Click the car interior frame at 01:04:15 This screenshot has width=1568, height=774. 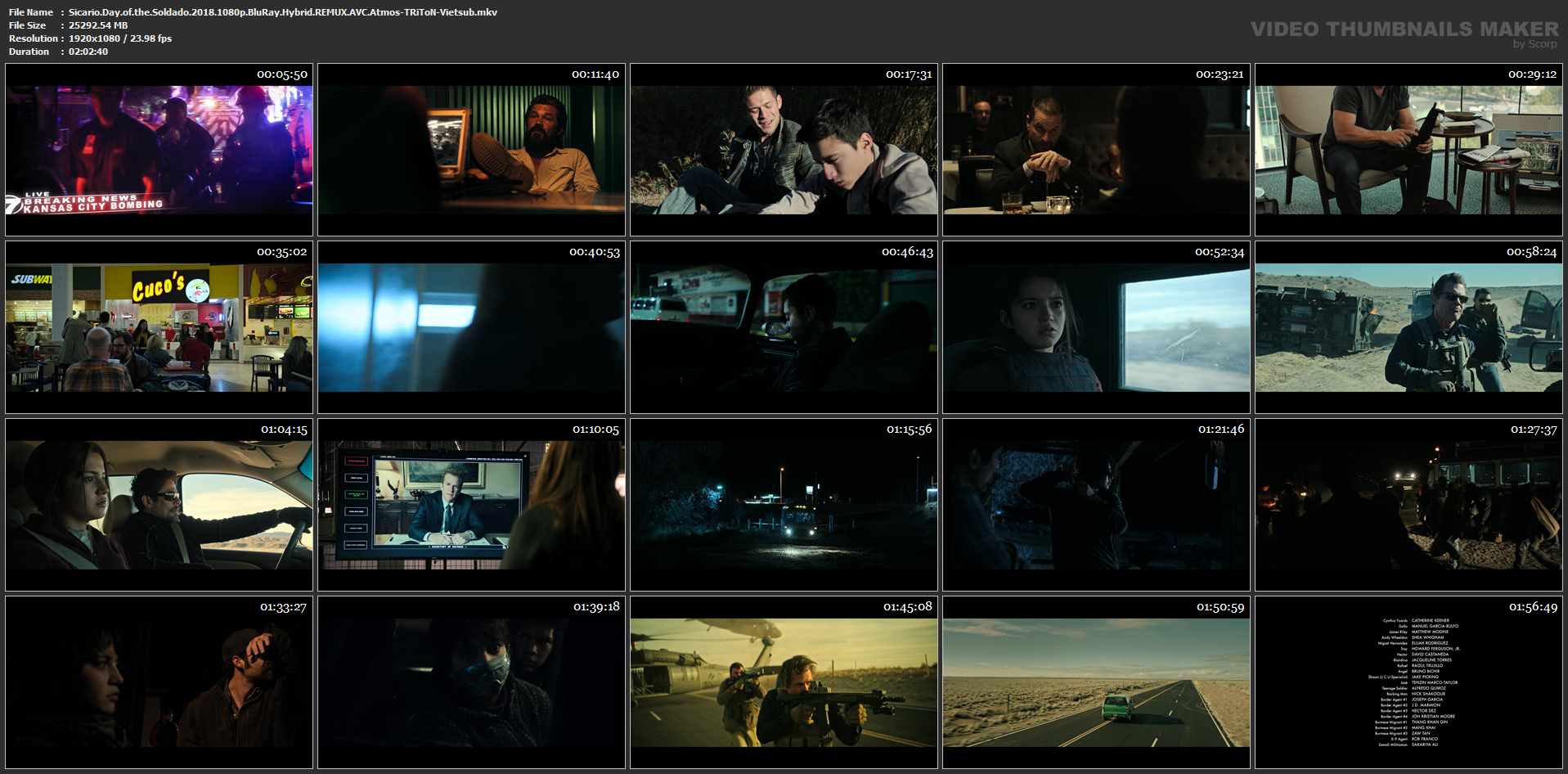(159, 505)
